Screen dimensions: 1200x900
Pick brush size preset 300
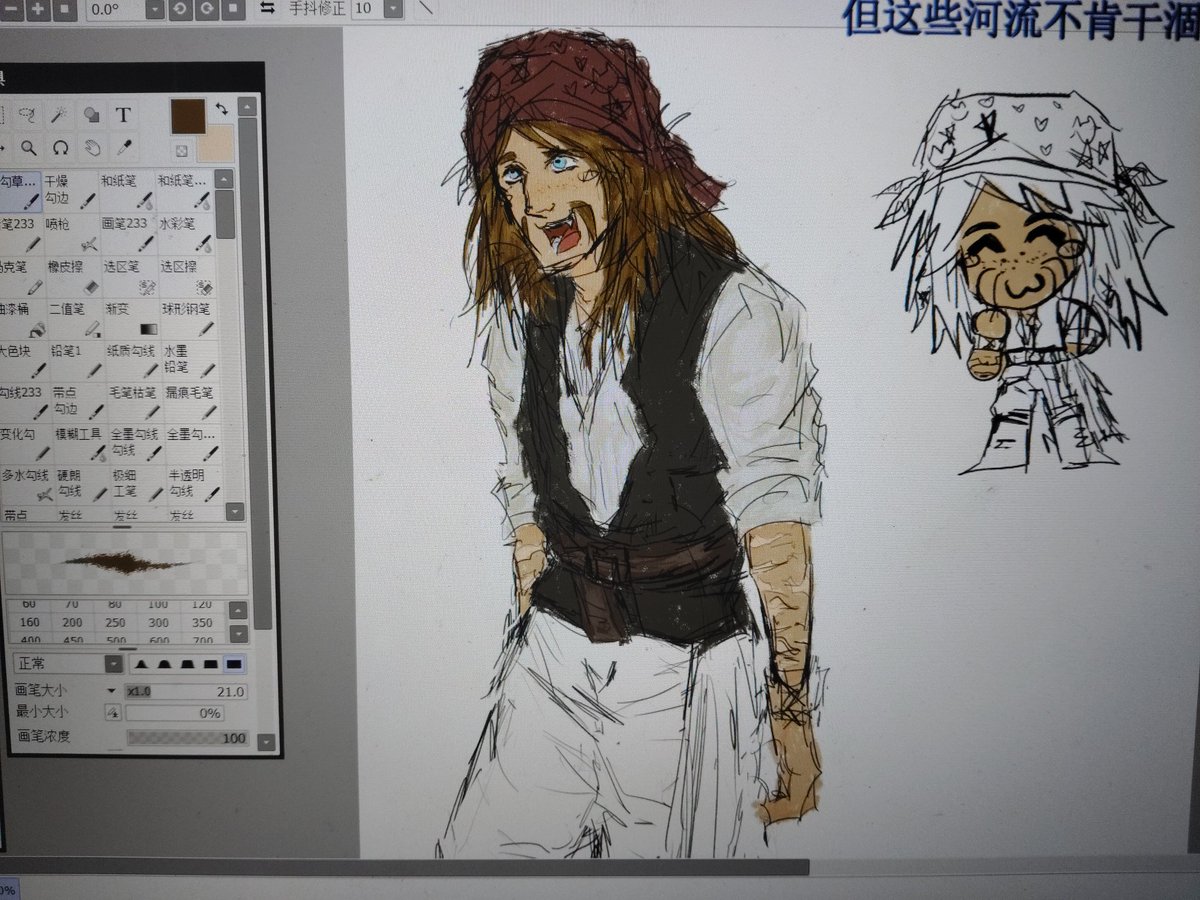pos(158,622)
